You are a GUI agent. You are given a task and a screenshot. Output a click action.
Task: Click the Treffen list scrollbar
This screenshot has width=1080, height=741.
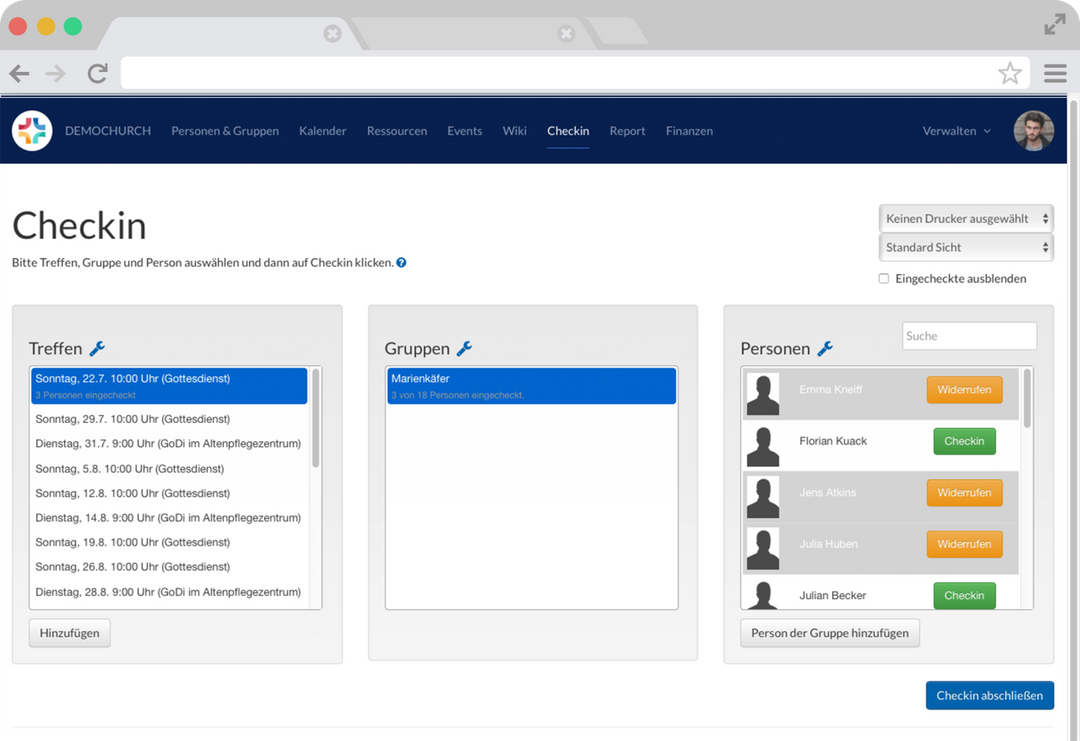316,418
